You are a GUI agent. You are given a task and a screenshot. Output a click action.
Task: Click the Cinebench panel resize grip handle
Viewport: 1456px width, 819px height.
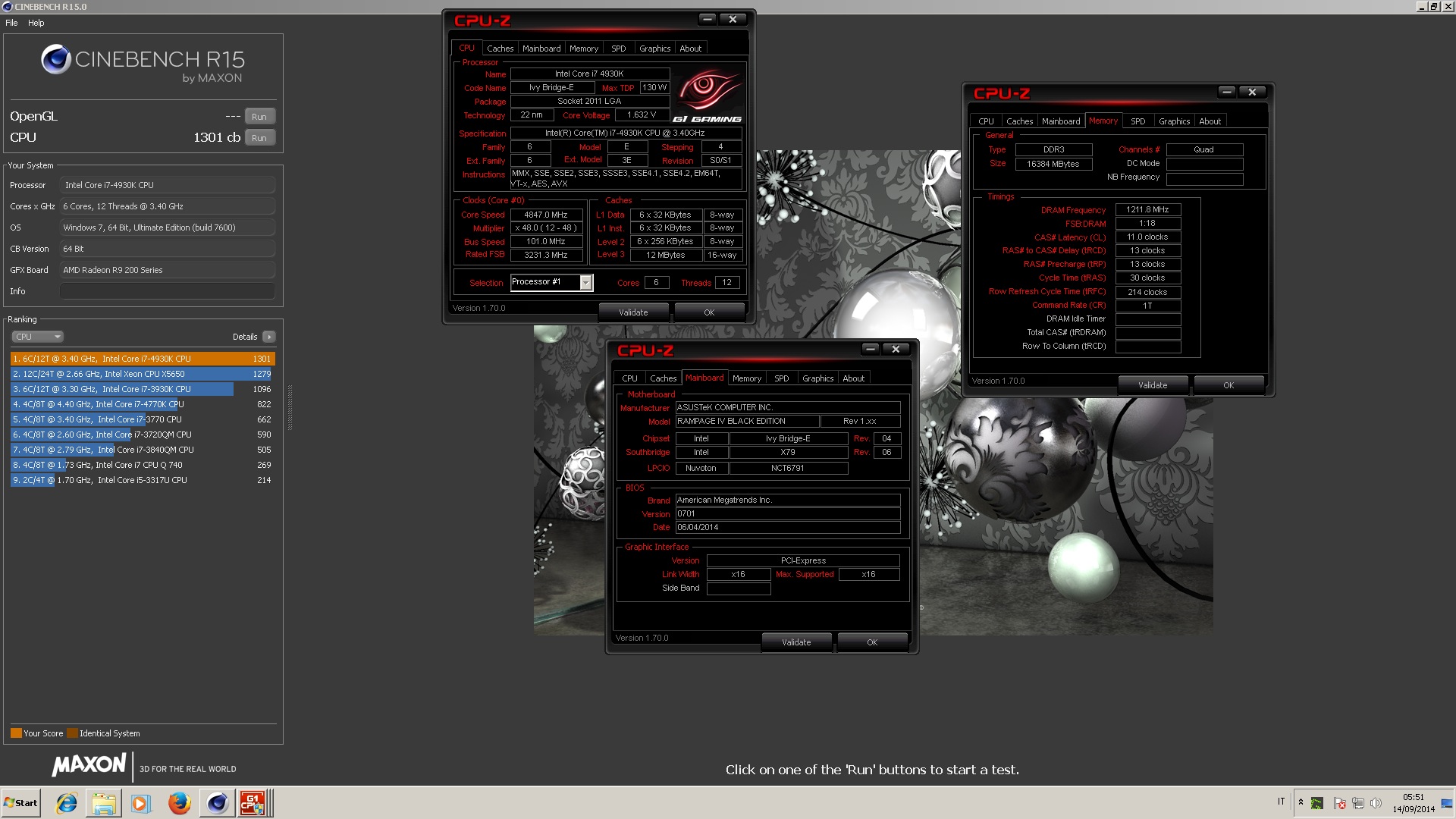click(290, 406)
